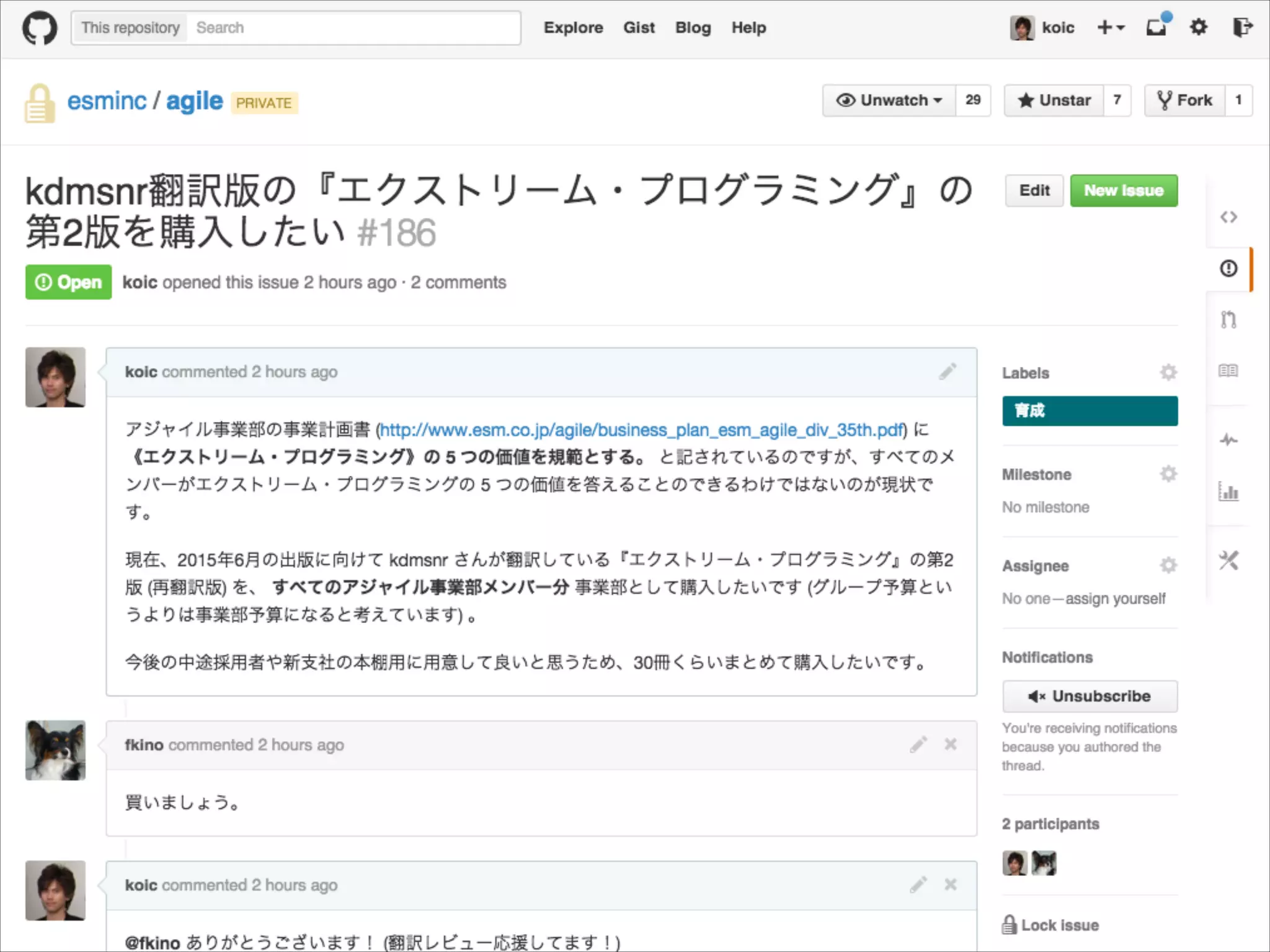Open the Graphs bar chart icon
This screenshot has width=1270, height=952.
1228,492
